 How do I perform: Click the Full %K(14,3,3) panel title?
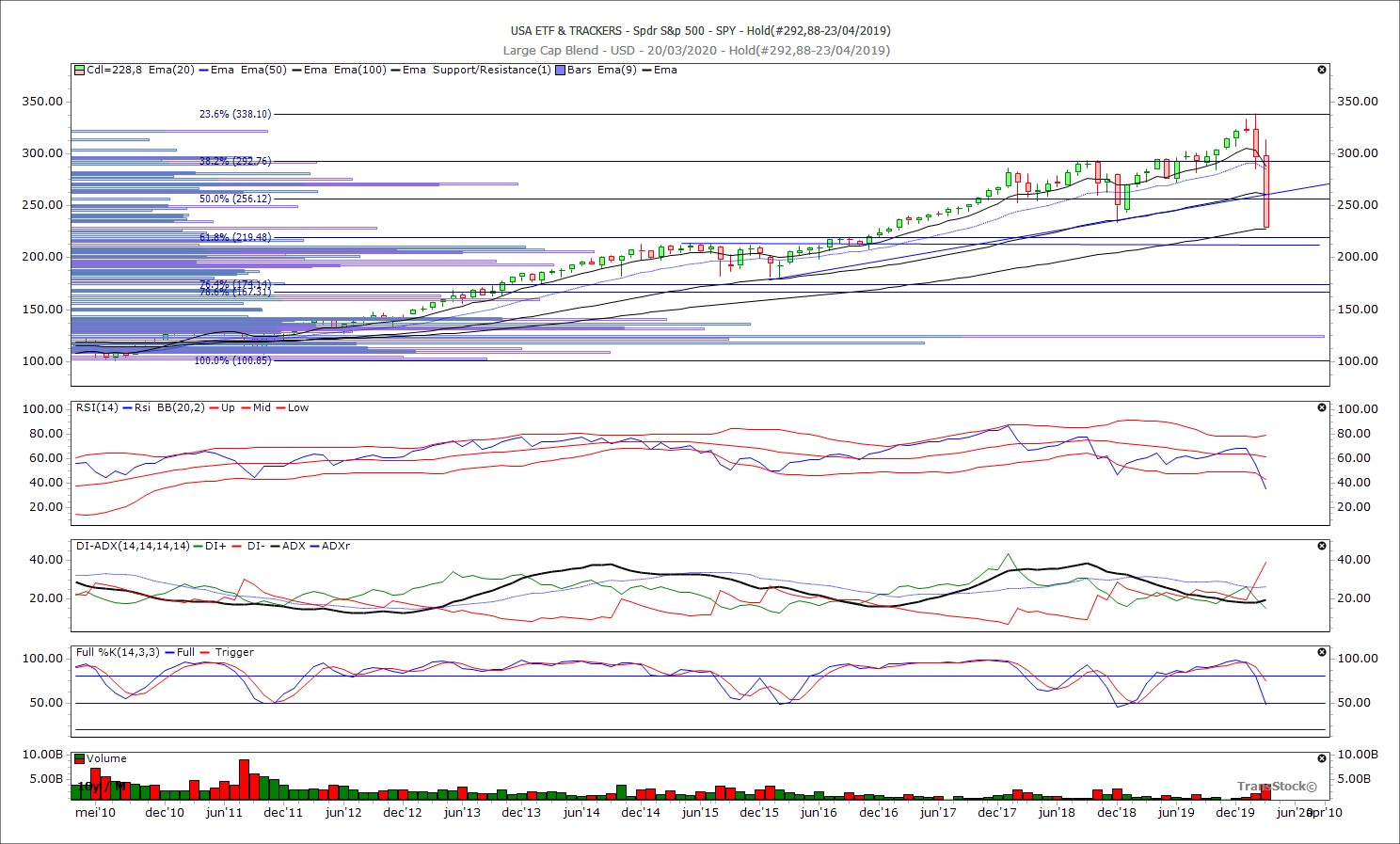click(119, 652)
